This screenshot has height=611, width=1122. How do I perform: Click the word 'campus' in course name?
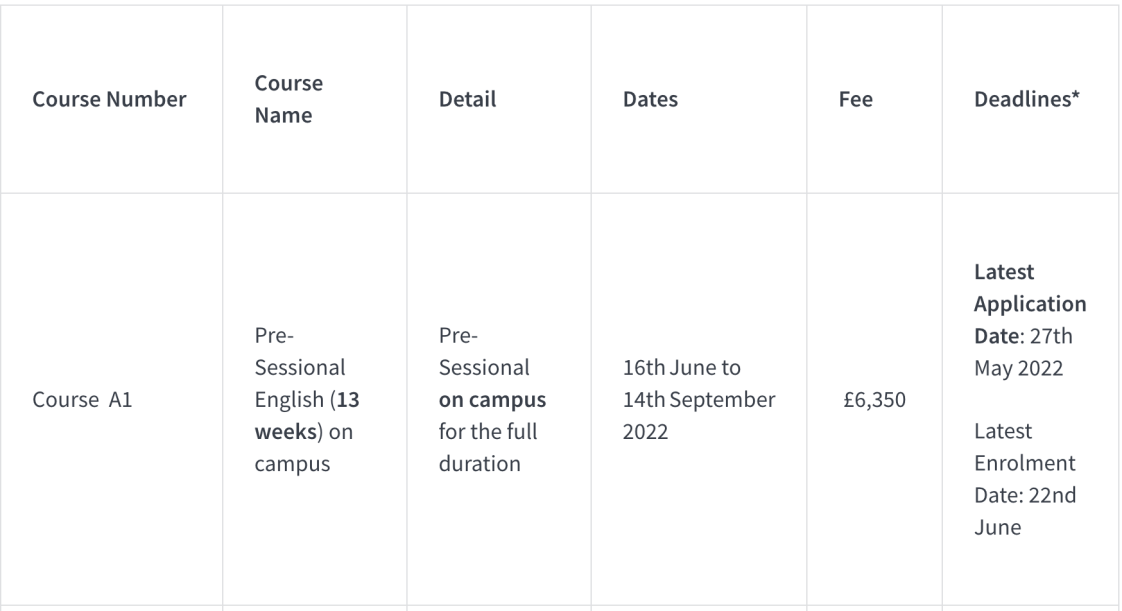pyautogui.click(x=292, y=464)
